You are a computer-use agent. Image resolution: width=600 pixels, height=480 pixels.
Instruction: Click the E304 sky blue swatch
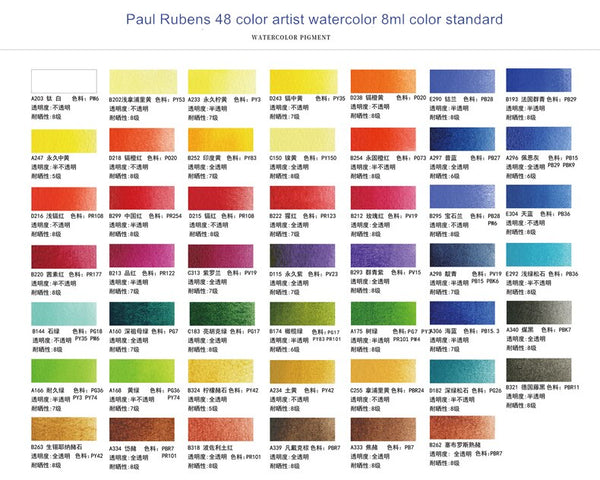pyautogui.click(x=541, y=196)
